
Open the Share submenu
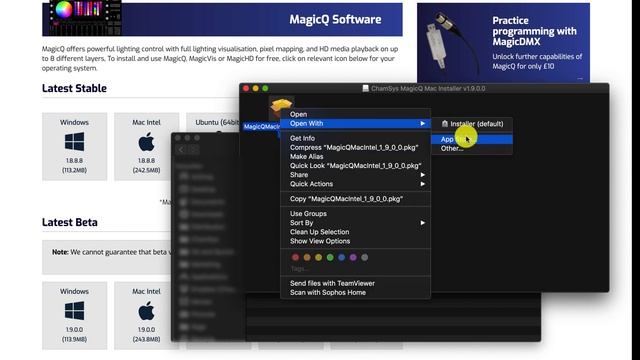pos(355,175)
